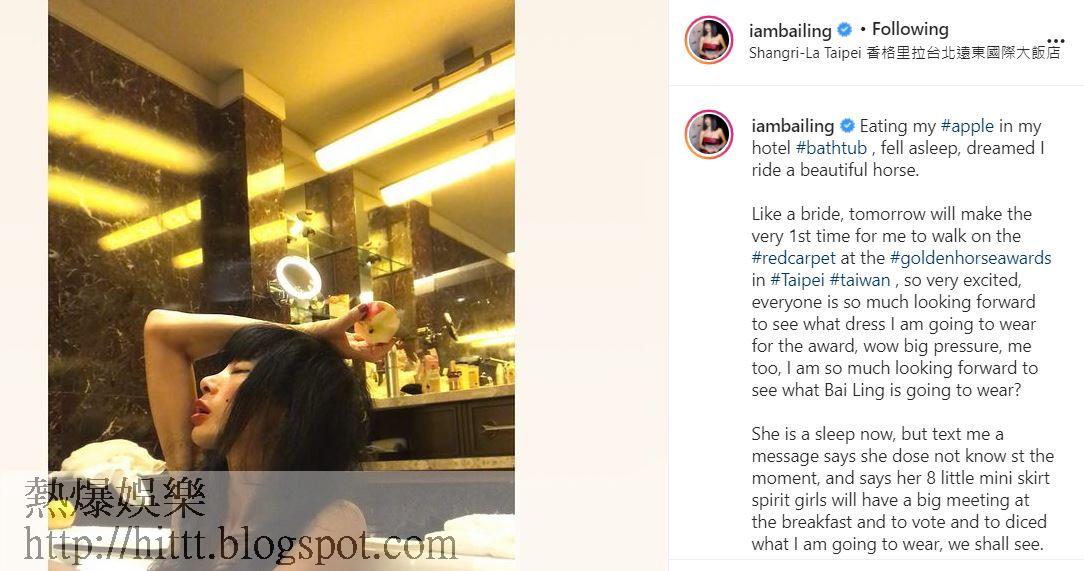Click the 熱爆娛樂 watermark text
This screenshot has height=571, width=1084.
[115, 498]
